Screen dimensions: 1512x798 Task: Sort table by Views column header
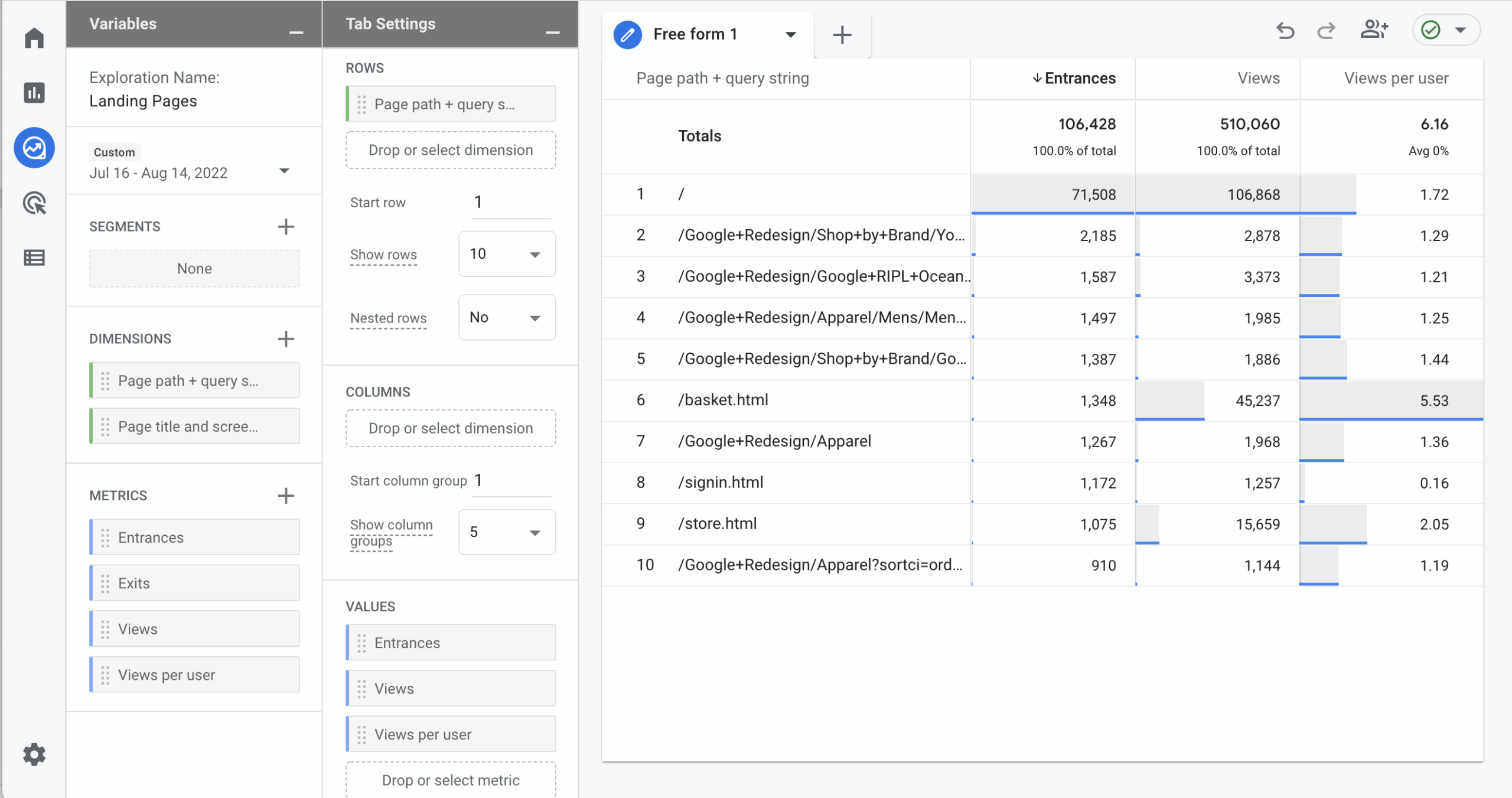[1258, 79]
